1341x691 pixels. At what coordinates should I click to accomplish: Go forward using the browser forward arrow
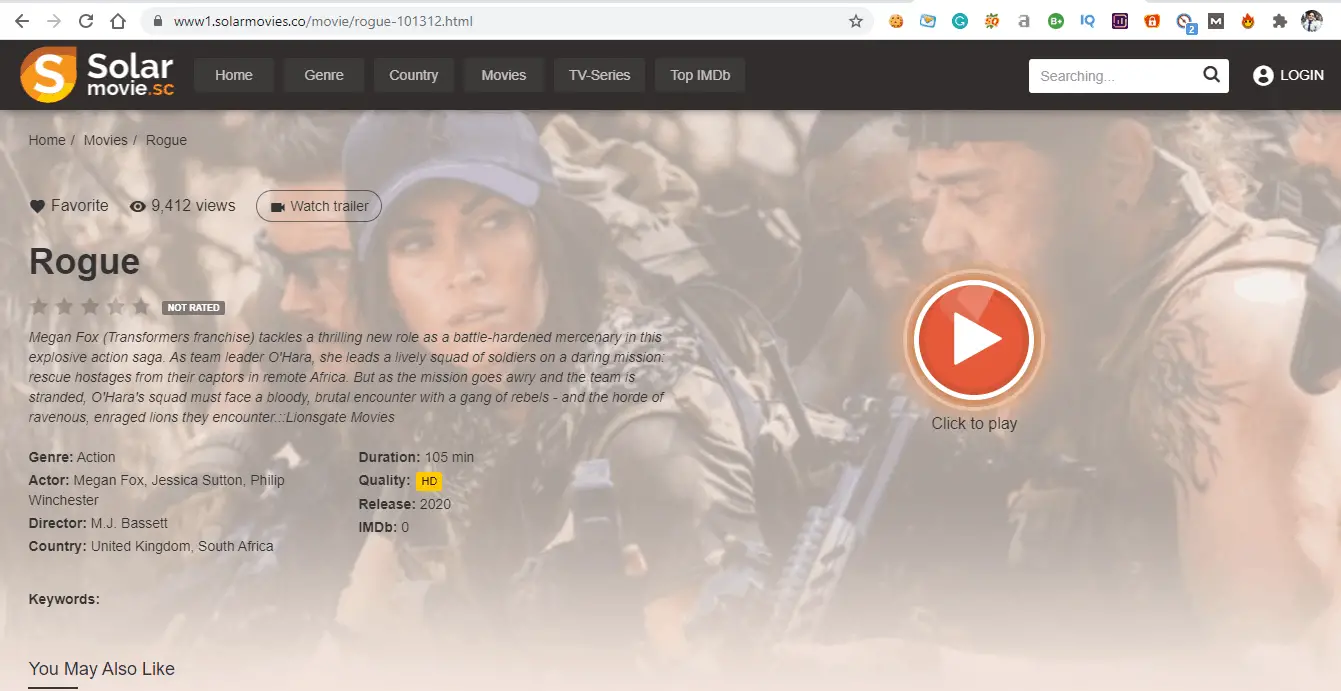pos(54,21)
